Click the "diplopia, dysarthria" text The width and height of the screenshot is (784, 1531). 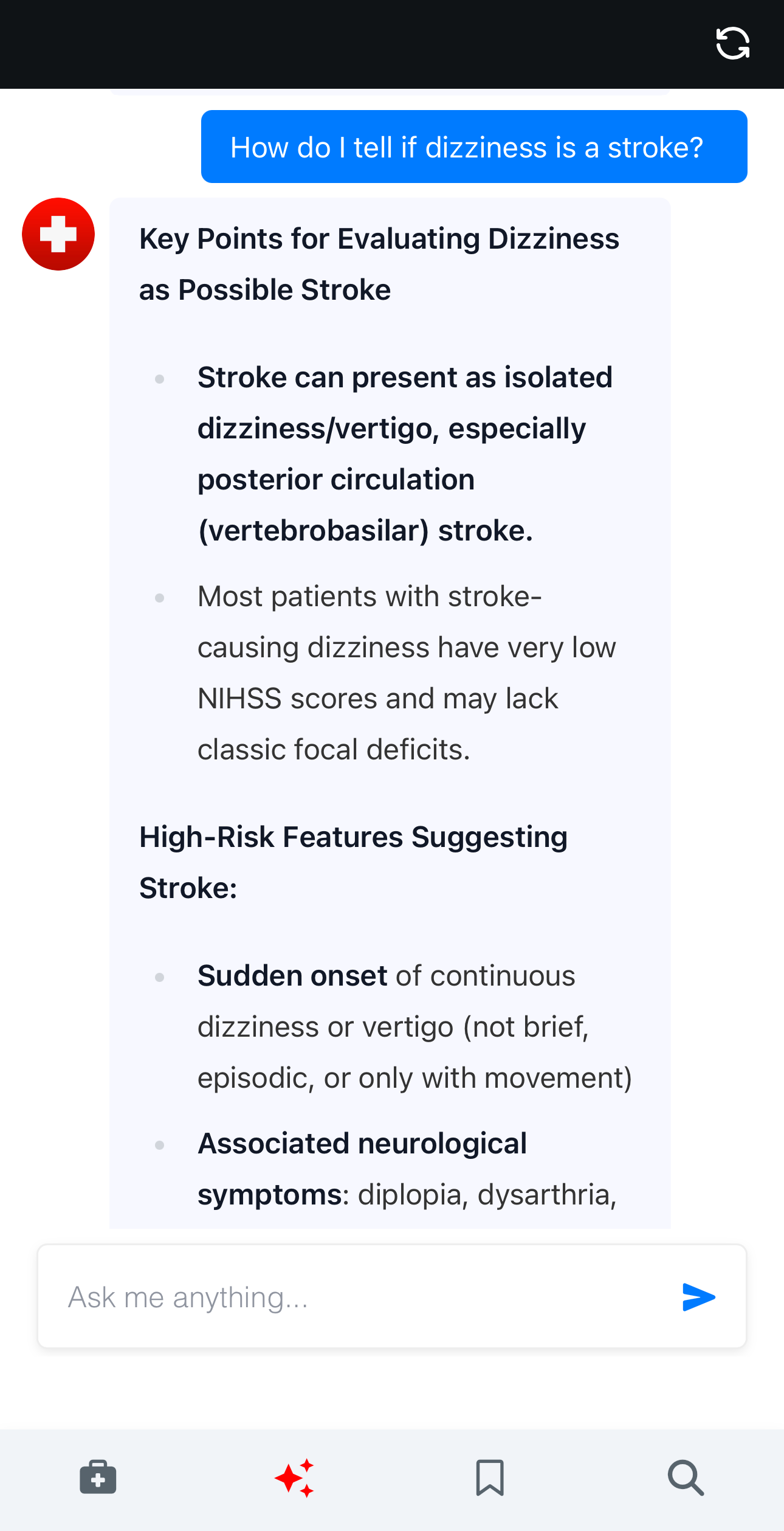tap(486, 1195)
